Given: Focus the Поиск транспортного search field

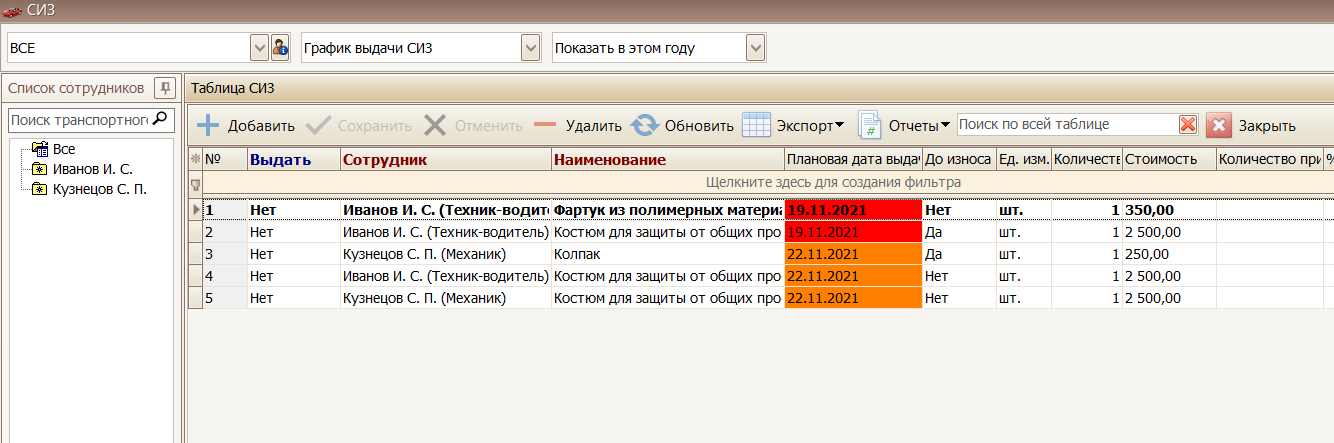Looking at the screenshot, I should click(80, 120).
